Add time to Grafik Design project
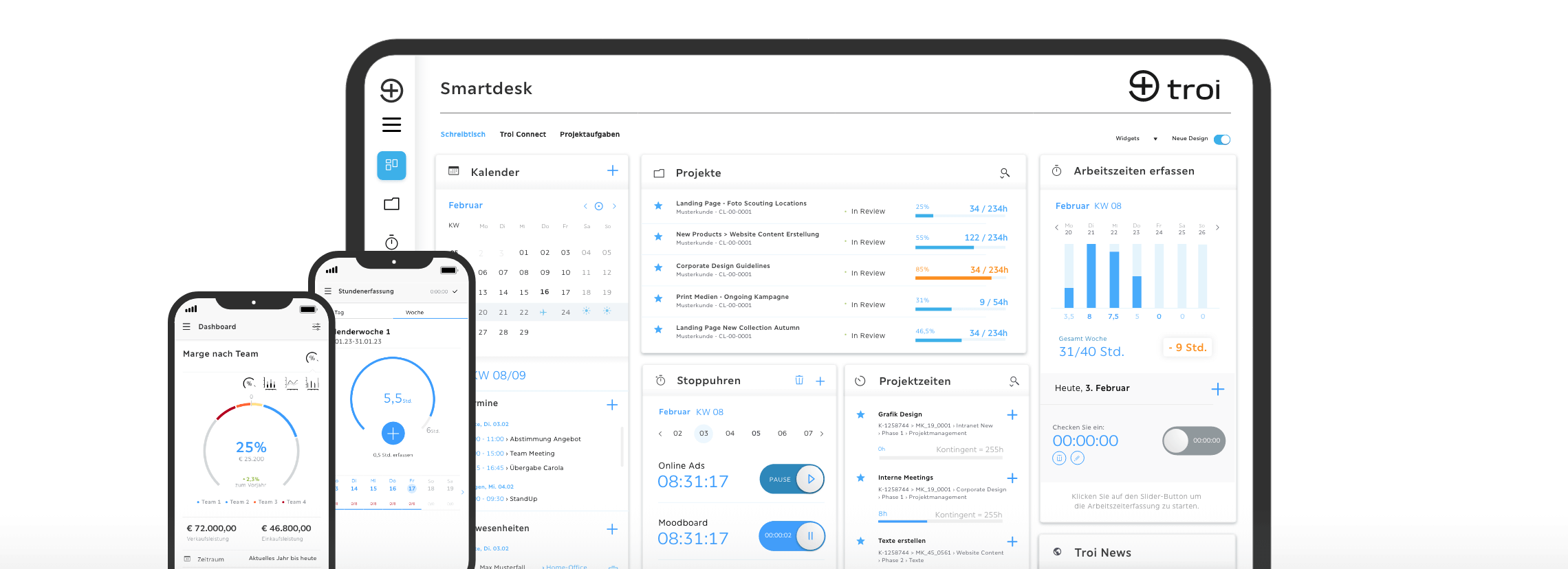 (x=1012, y=414)
